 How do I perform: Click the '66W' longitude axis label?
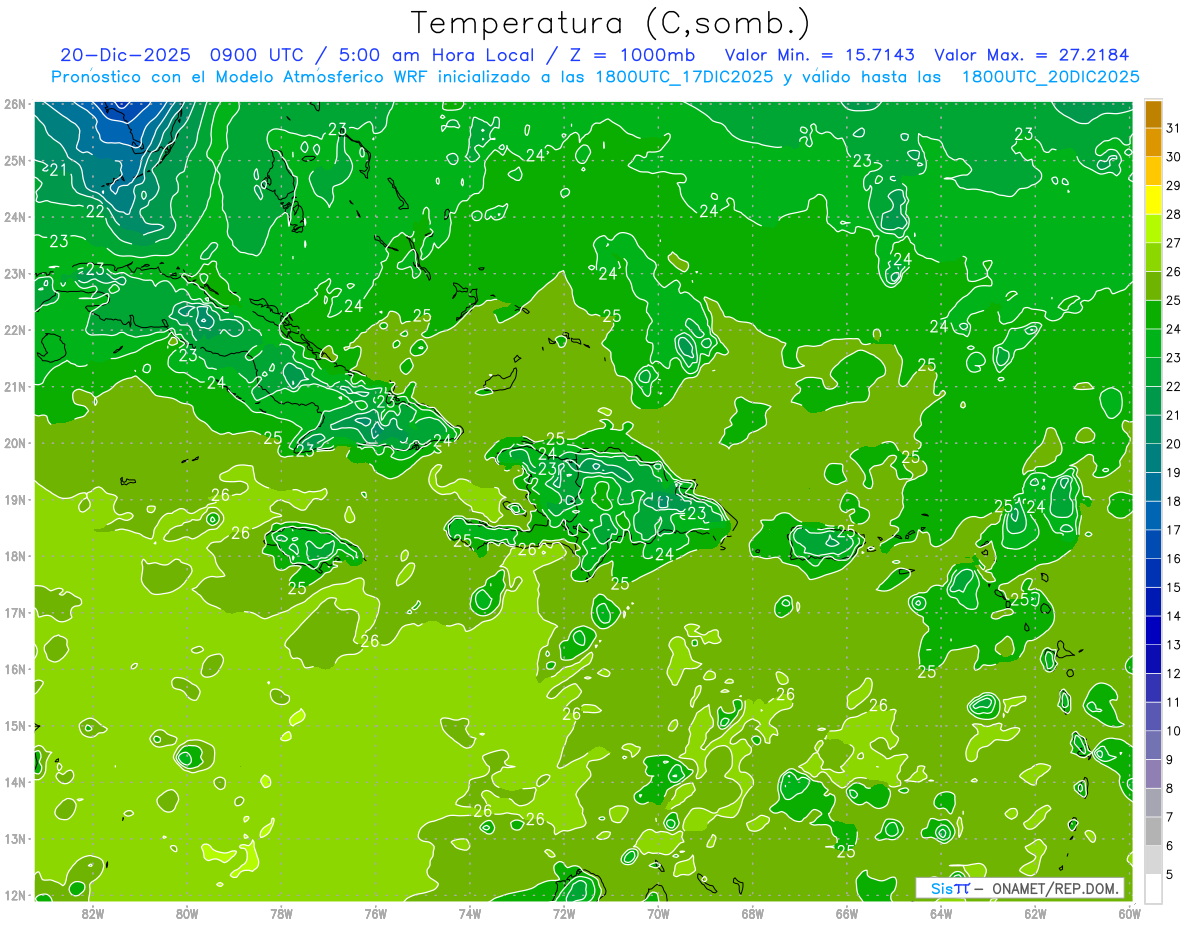846,913
